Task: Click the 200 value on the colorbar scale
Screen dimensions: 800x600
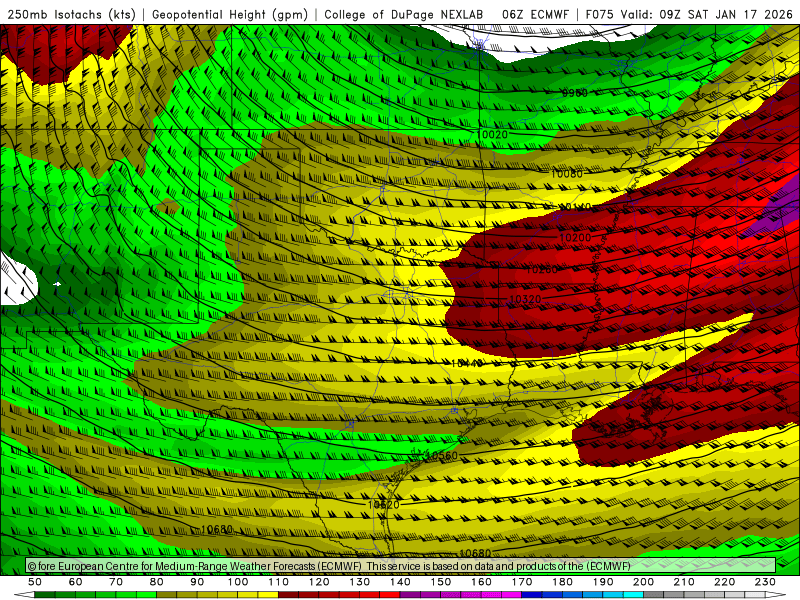Action: (x=643, y=582)
